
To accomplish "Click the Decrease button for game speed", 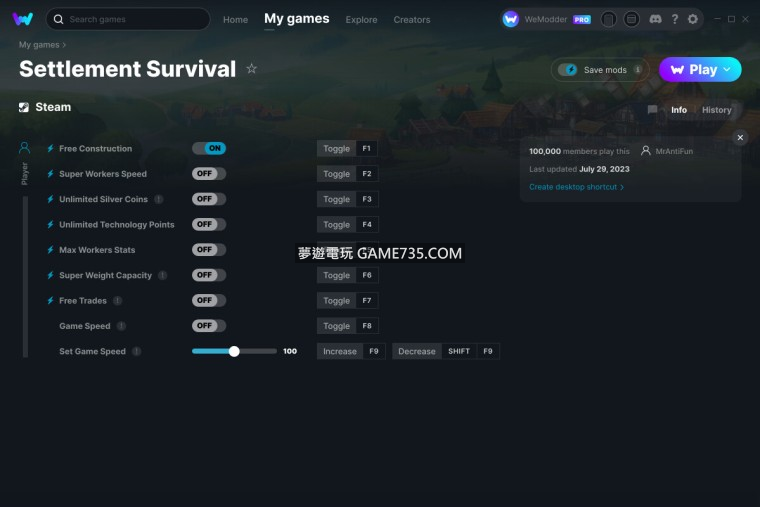I will pyautogui.click(x=417, y=351).
